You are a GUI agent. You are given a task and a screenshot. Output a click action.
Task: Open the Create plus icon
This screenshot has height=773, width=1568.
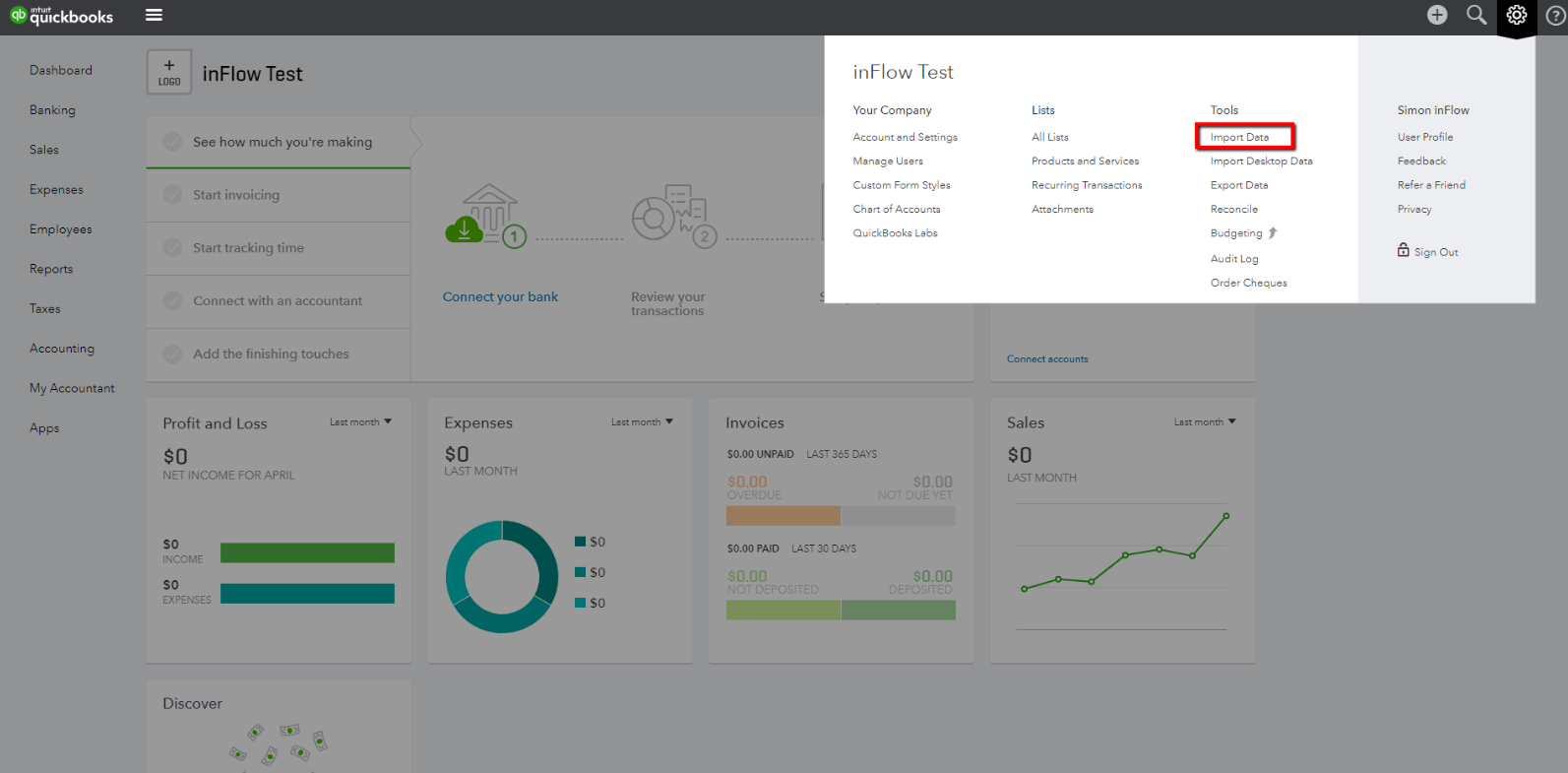click(1437, 15)
